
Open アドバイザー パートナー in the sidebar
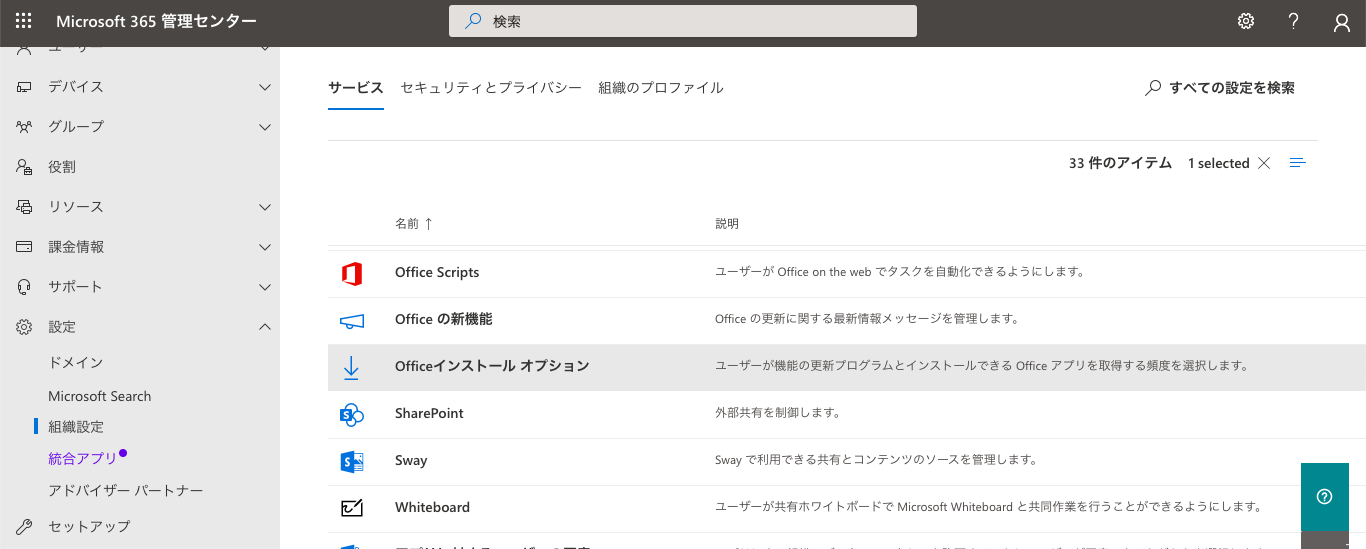point(126,491)
